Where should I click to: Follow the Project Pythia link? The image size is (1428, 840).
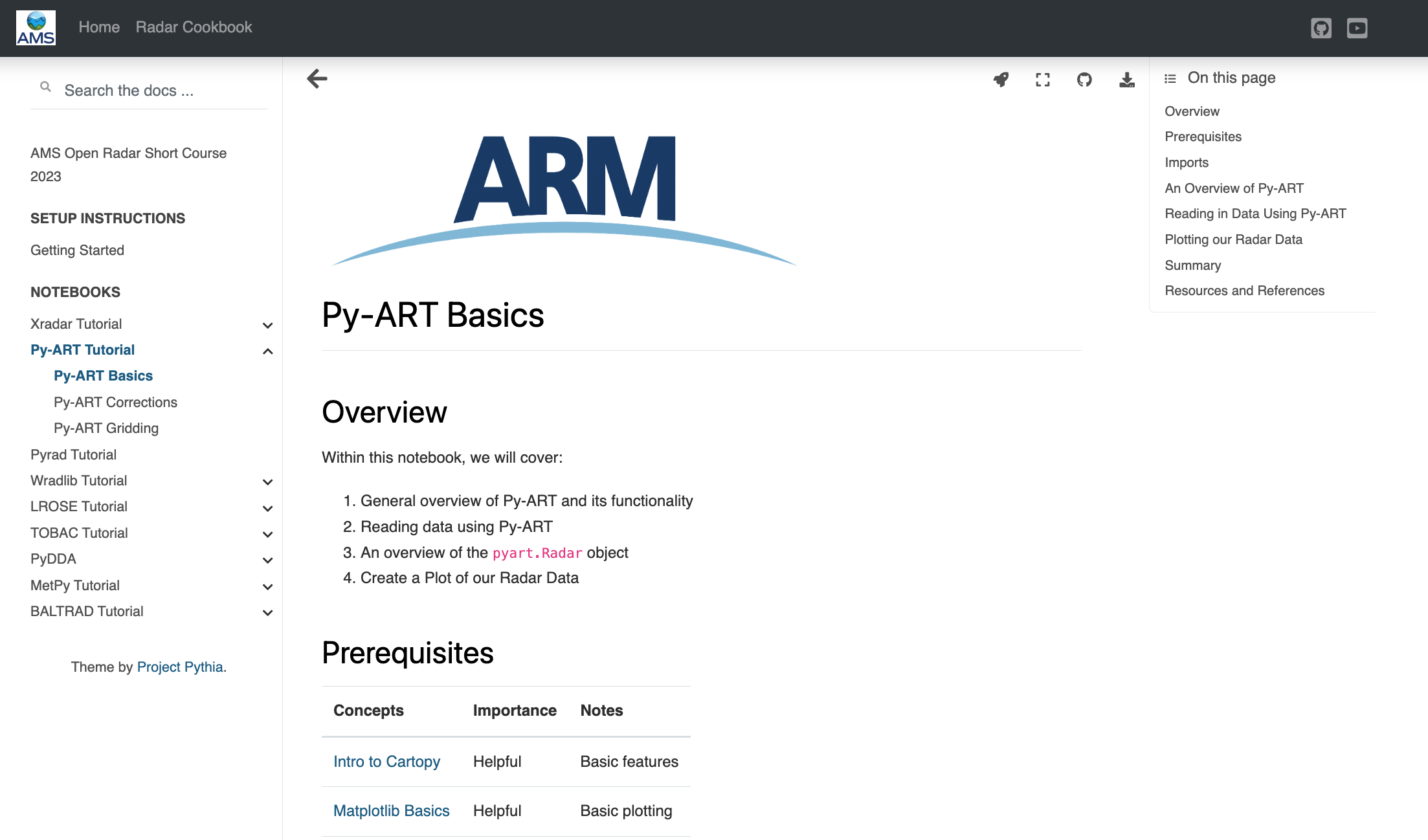(x=180, y=667)
